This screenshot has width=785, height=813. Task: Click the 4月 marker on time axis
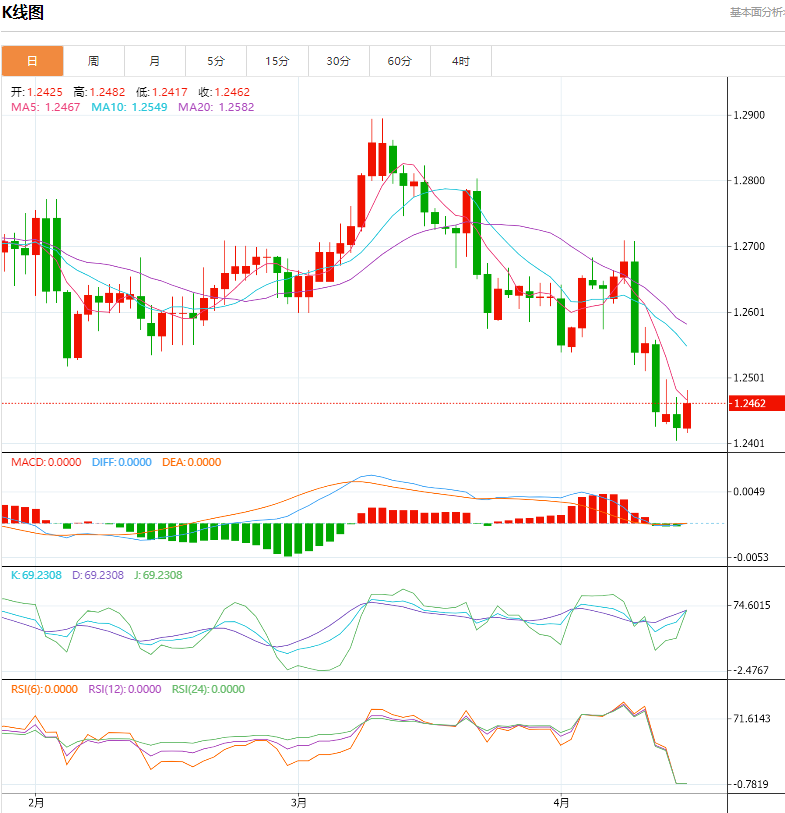tap(562, 801)
